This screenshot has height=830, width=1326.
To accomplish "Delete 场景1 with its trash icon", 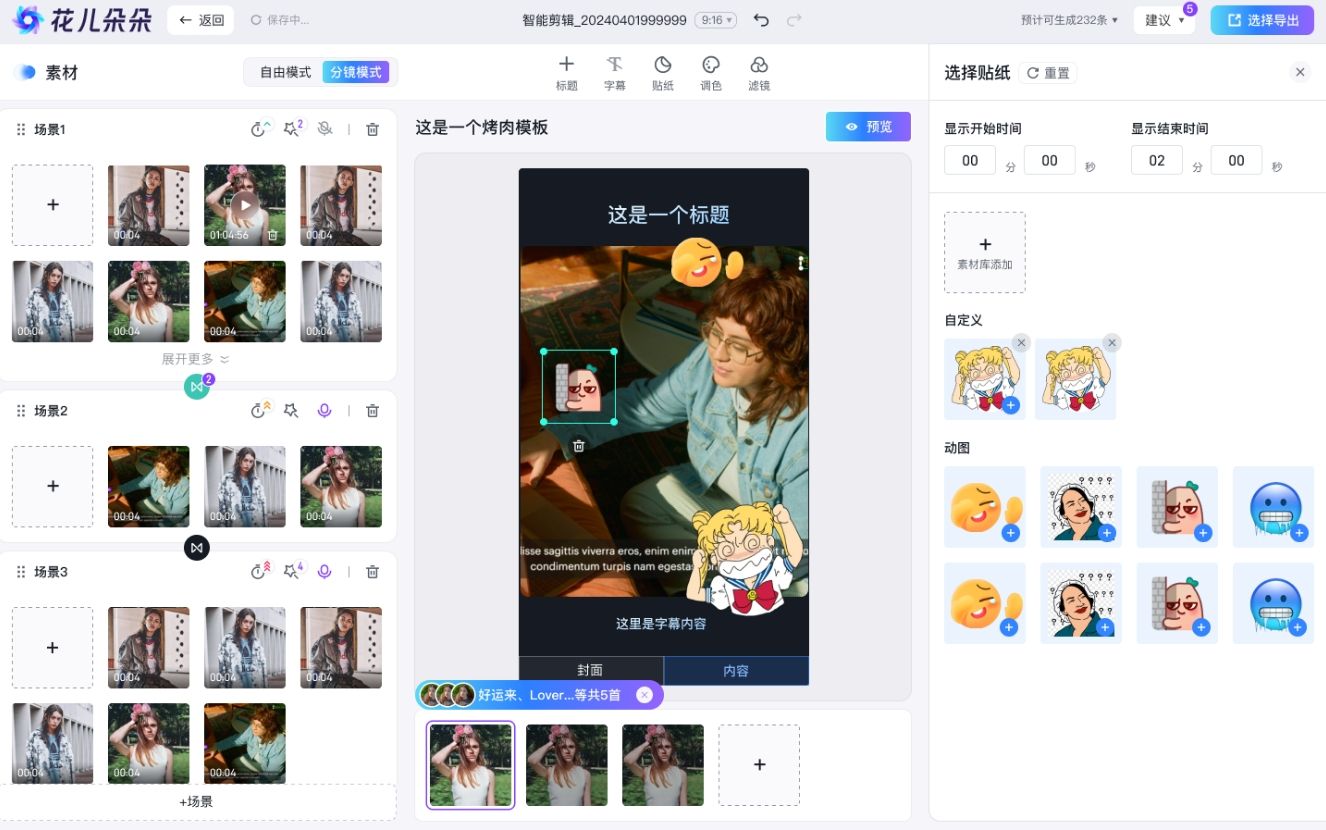I will (372, 129).
